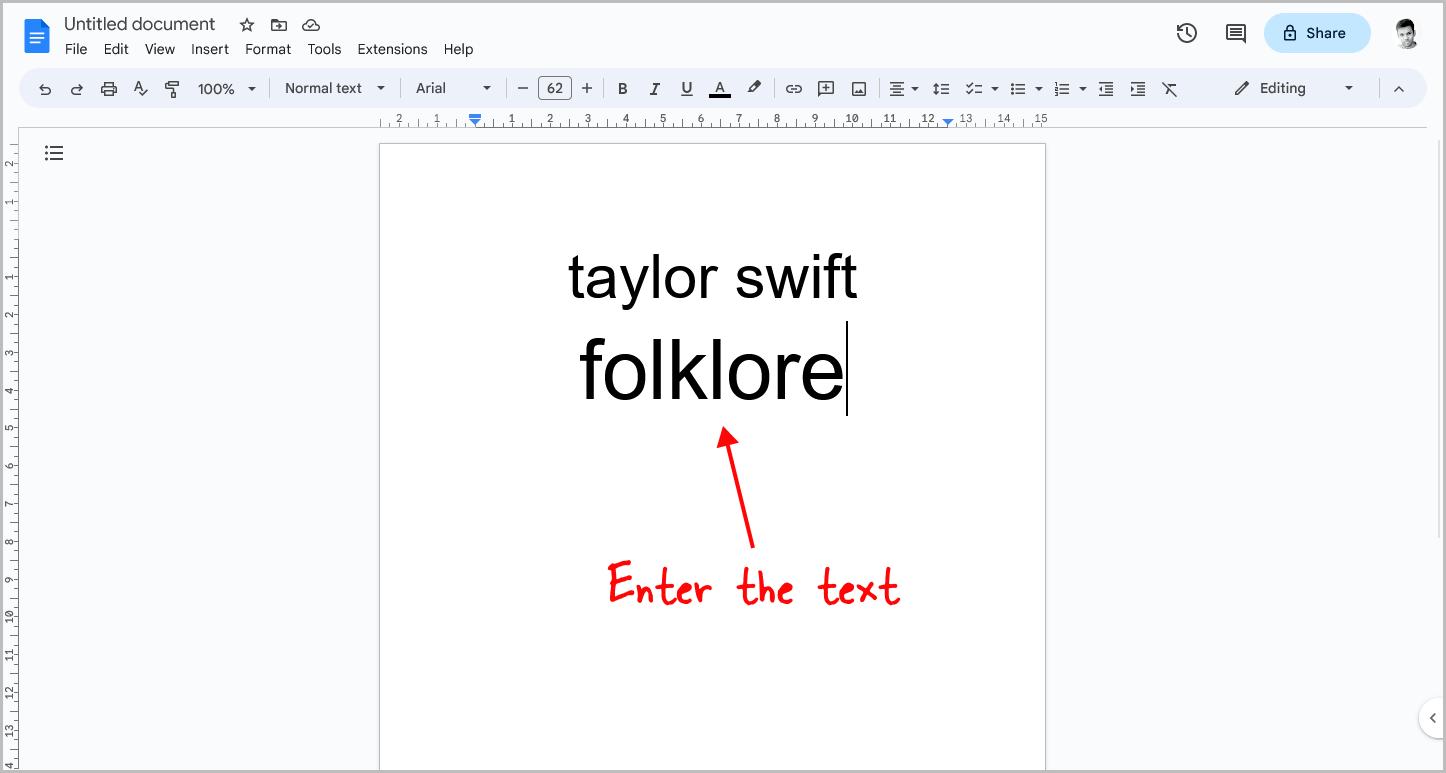This screenshot has width=1446, height=773.
Task: Click the Redo arrow
Action: coord(77,89)
